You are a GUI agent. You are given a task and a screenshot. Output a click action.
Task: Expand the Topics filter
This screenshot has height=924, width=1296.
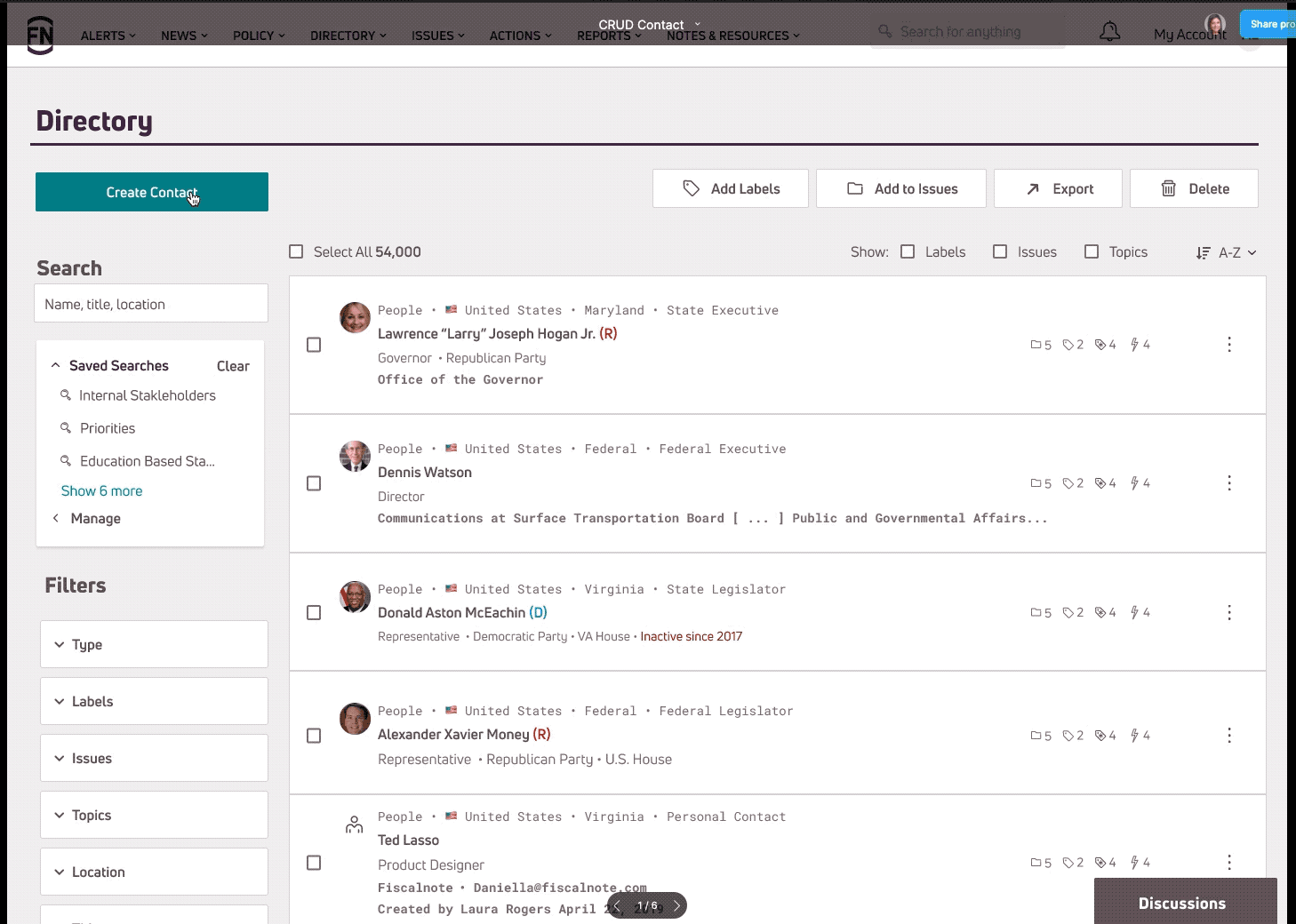coord(154,815)
